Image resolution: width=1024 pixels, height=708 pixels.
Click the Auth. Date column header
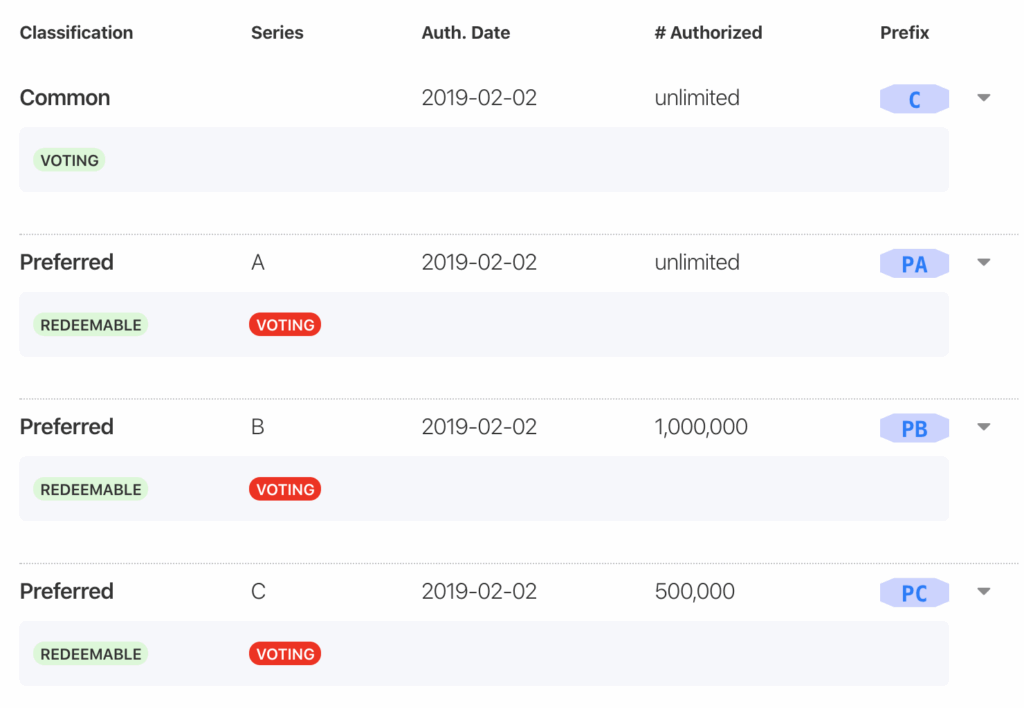point(465,33)
